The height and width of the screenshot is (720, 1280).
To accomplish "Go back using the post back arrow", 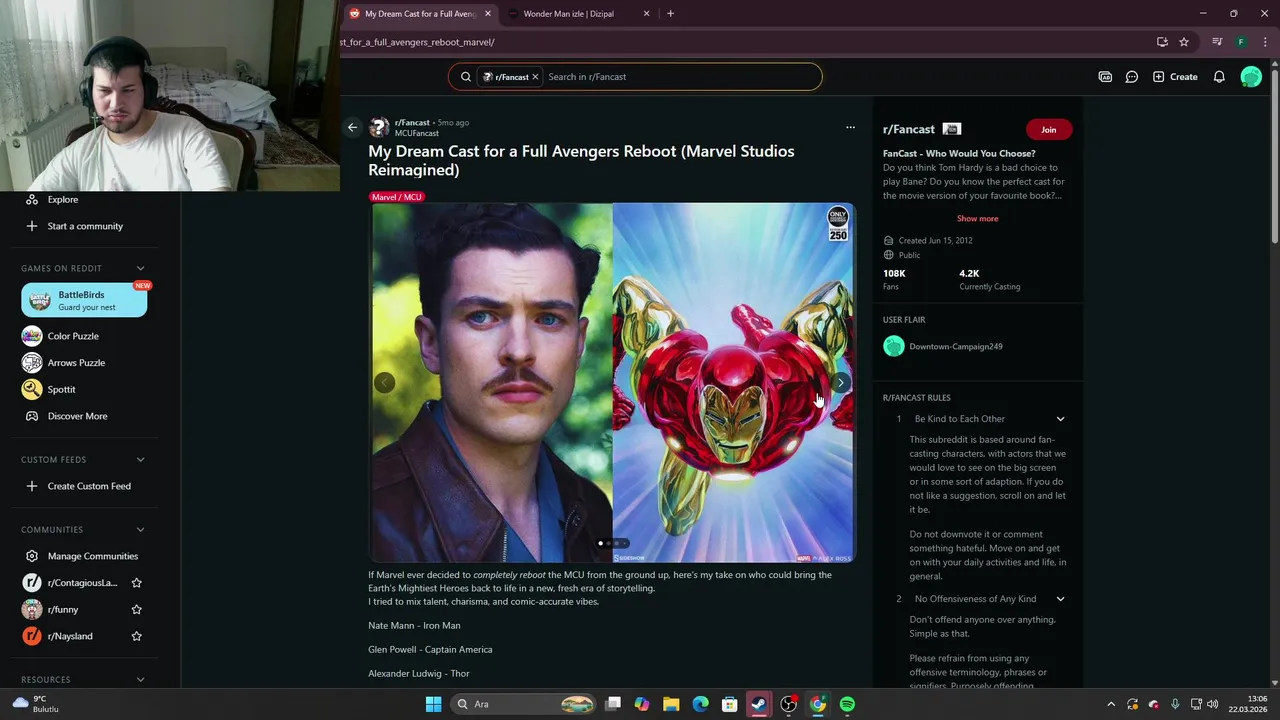I will pyautogui.click(x=352, y=127).
